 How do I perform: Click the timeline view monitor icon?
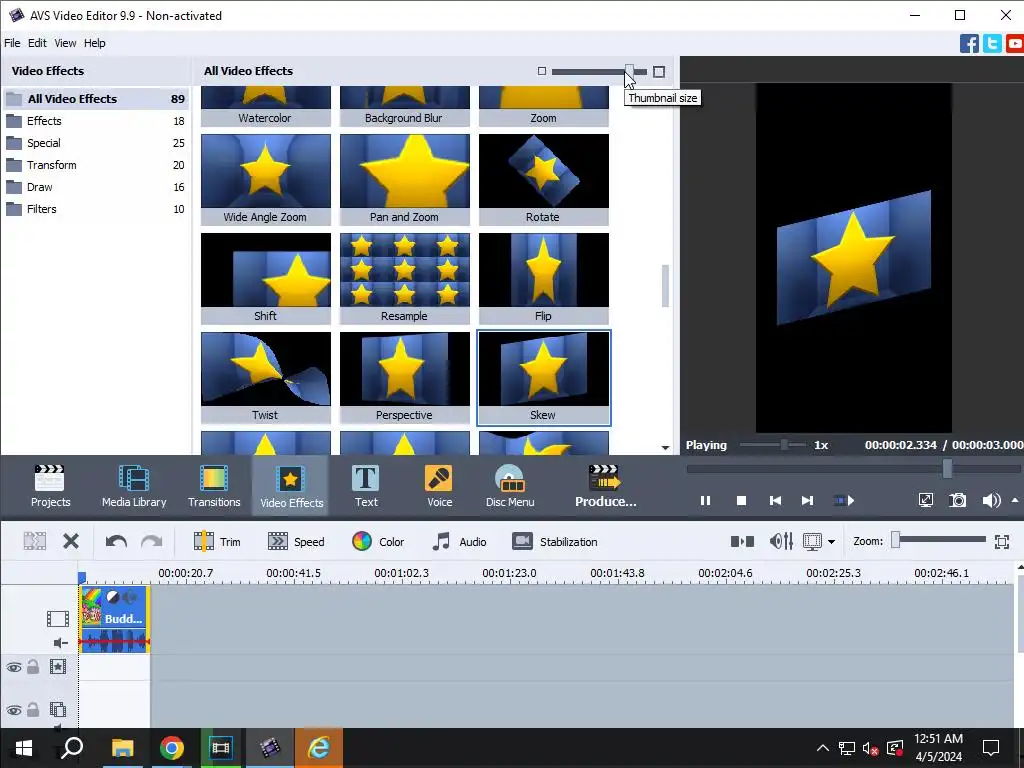tap(812, 541)
